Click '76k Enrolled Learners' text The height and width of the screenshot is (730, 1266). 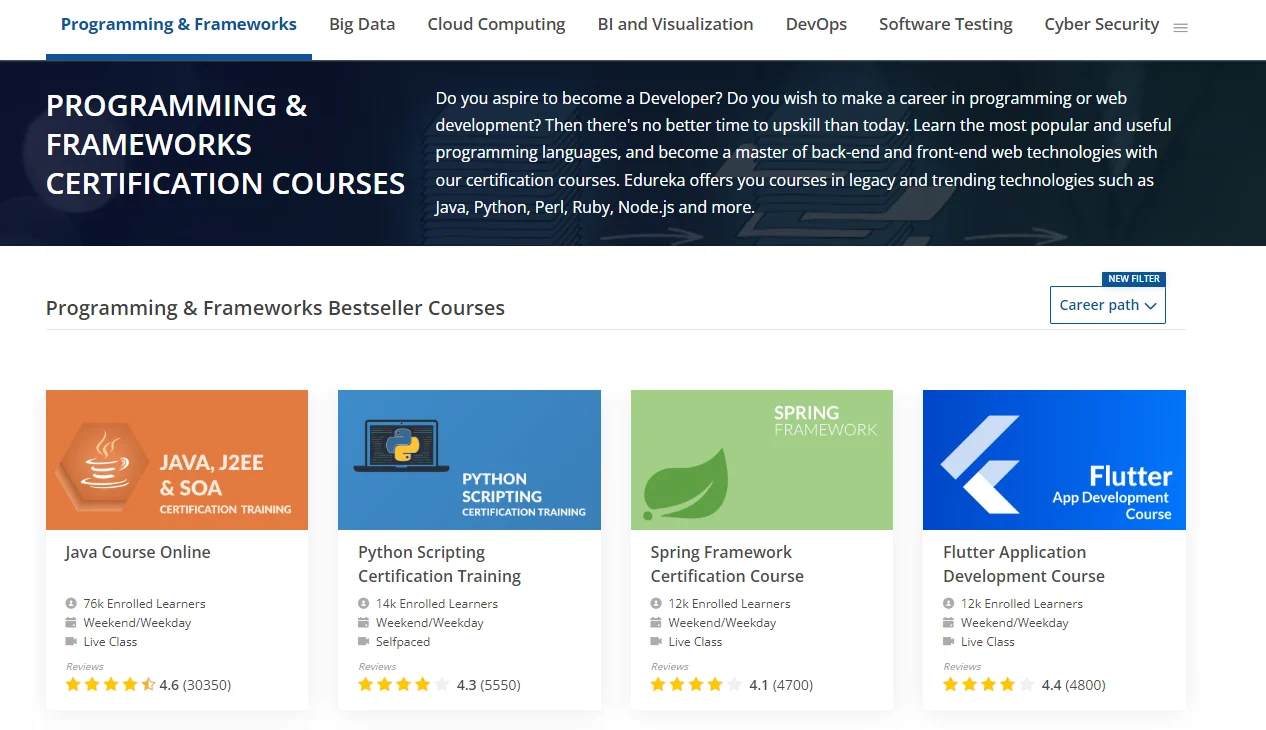point(144,604)
